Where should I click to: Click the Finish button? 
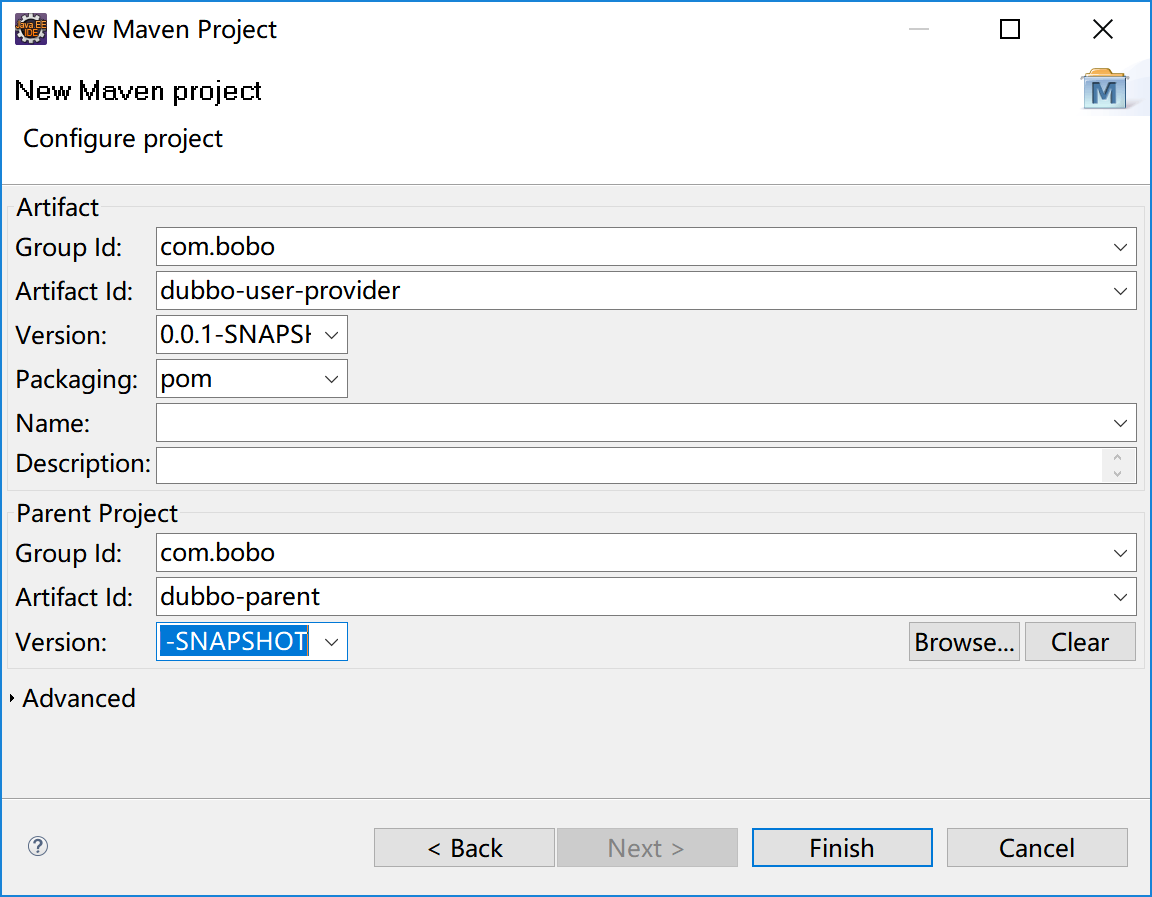click(x=842, y=848)
